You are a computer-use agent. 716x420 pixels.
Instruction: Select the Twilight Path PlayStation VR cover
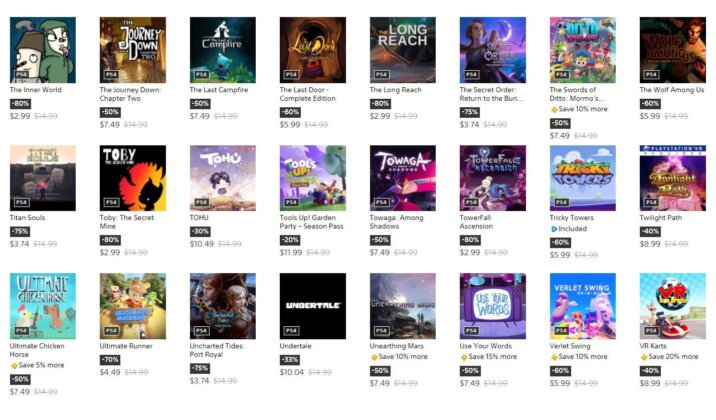pyautogui.click(x=673, y=178)
